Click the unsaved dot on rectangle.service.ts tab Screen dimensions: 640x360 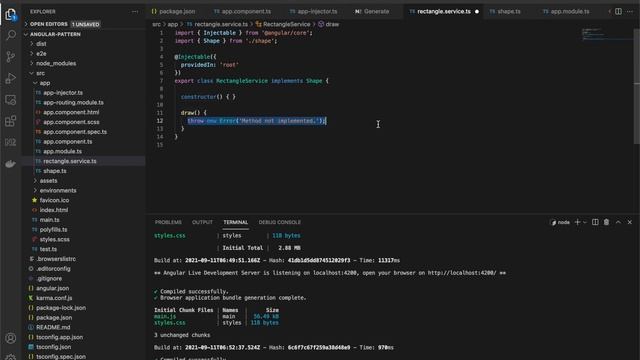(x=477, y=11)
